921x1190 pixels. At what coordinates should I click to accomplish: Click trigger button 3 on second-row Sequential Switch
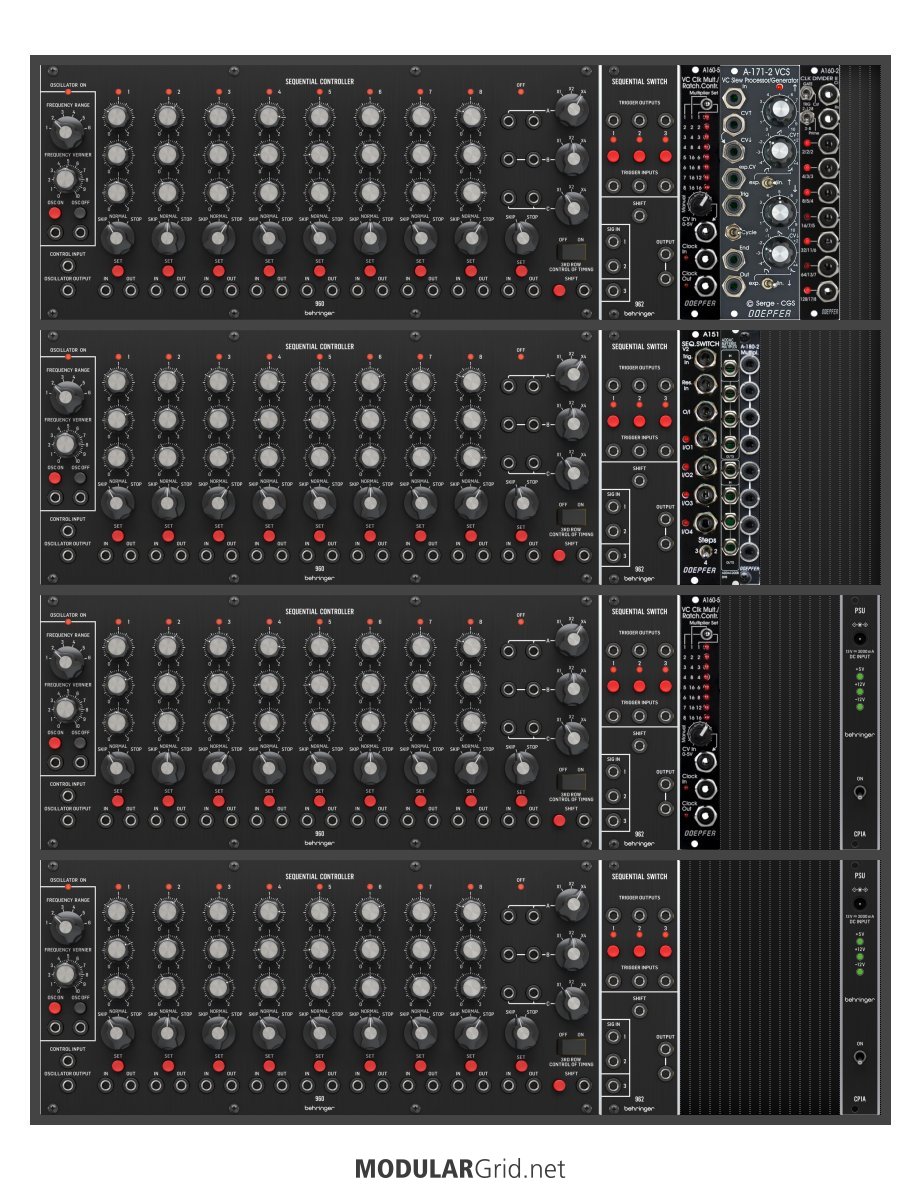click(665, 421)
